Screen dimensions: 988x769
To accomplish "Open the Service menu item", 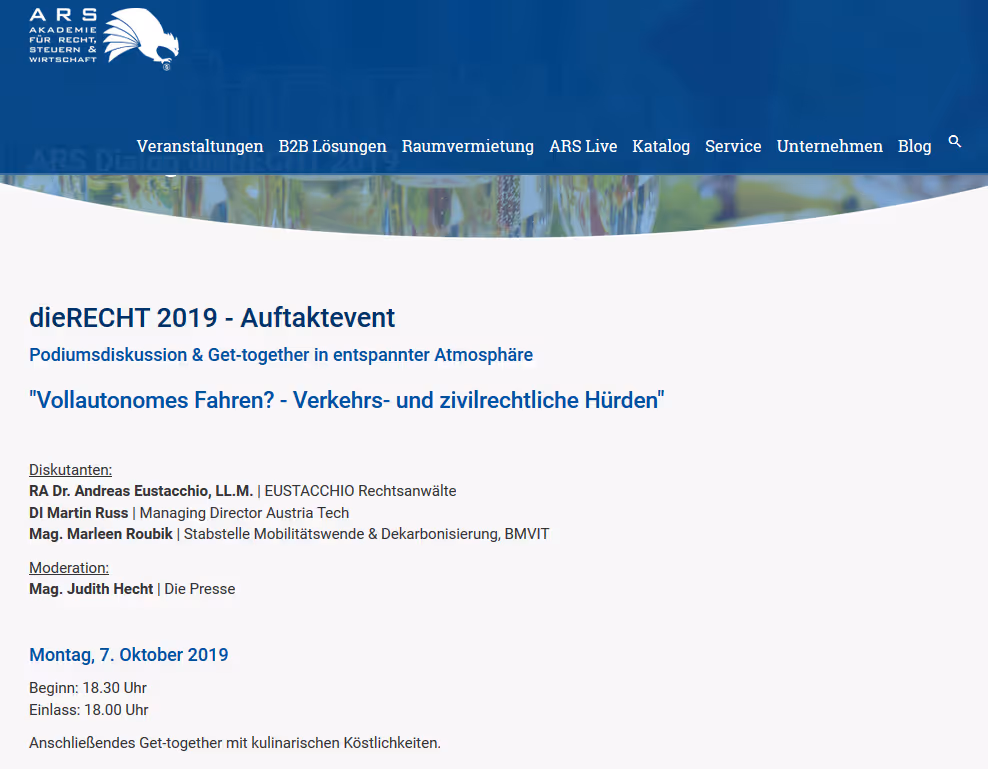I will [x=733, y=146].
